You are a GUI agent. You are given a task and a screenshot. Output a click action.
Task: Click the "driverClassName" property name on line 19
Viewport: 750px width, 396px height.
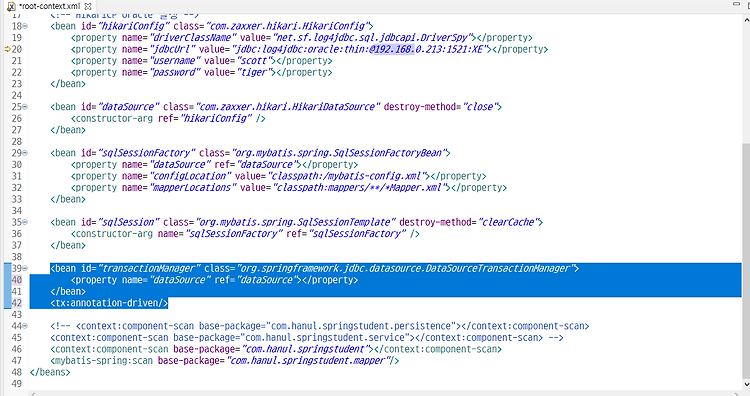pos(193,38)
